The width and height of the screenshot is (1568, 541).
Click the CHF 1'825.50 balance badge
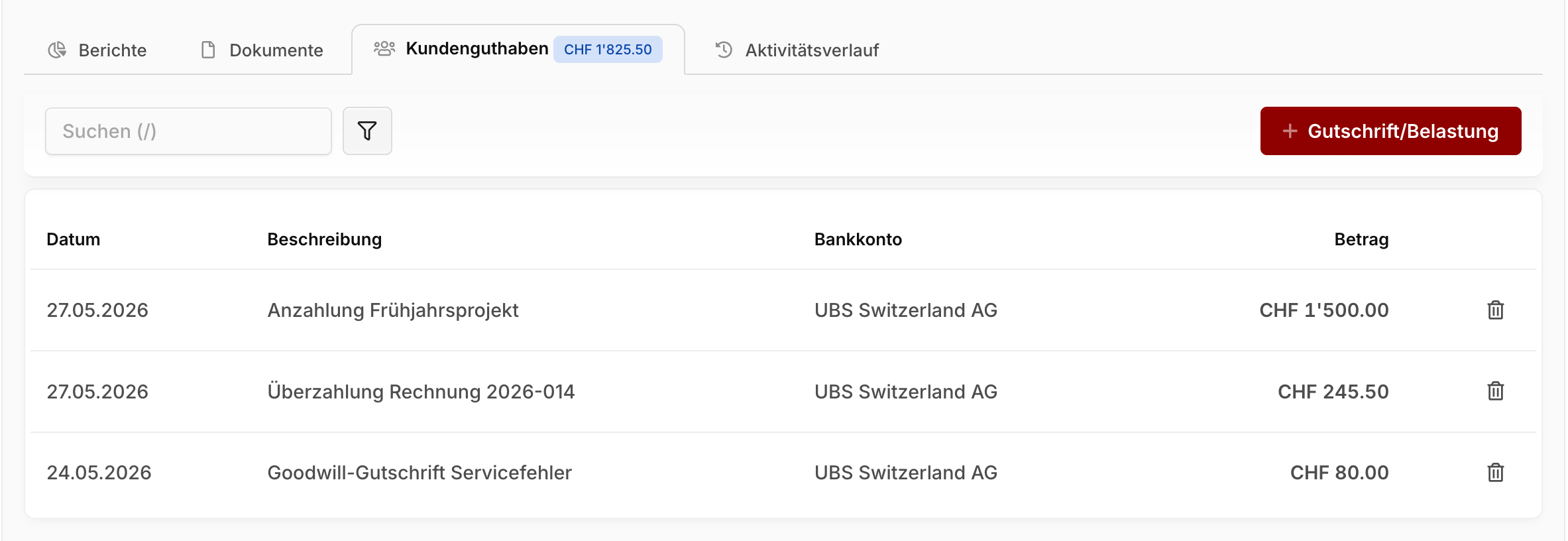coord(608,50)
